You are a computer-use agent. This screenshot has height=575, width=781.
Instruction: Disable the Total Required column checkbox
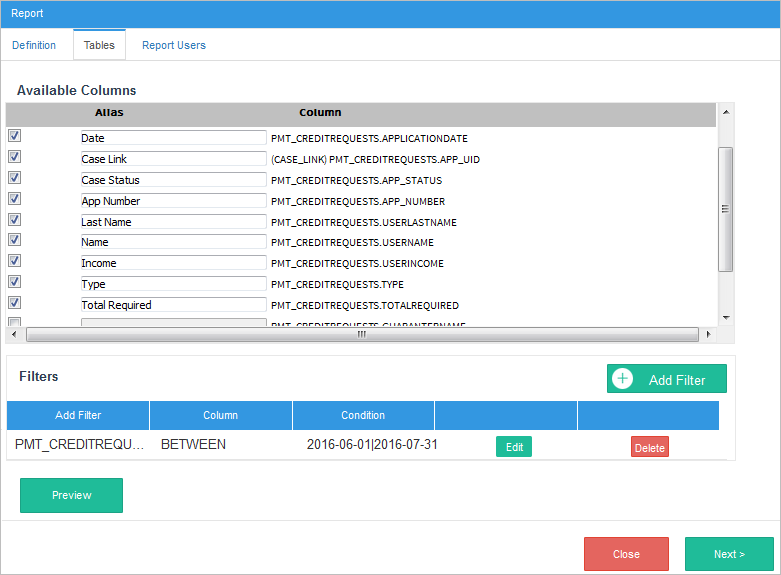(14, 303)
